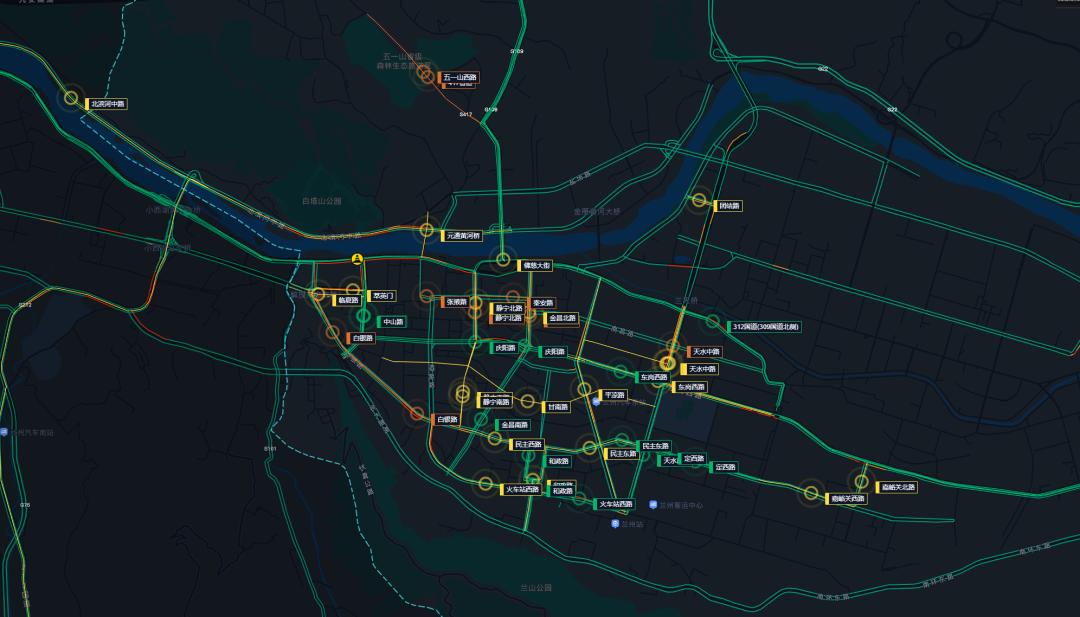Click the ring marker next to 团结路 label
This screenshot has width=1080, height=617.
[x=701, y=199]
